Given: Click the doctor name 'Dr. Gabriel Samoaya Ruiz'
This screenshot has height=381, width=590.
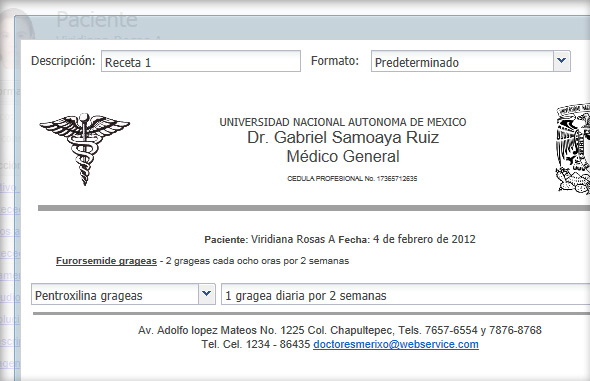Looking at the screenshot, I should coord(343,137).
